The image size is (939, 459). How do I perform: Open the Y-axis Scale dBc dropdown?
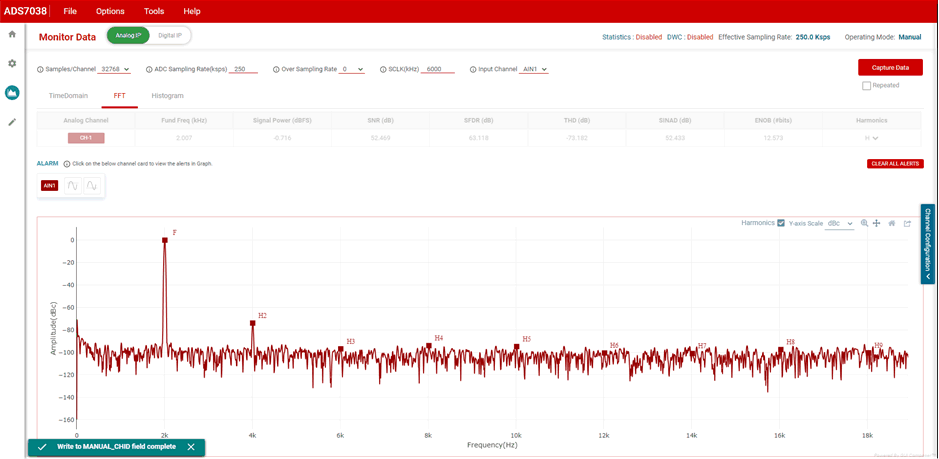click(840, 223)
